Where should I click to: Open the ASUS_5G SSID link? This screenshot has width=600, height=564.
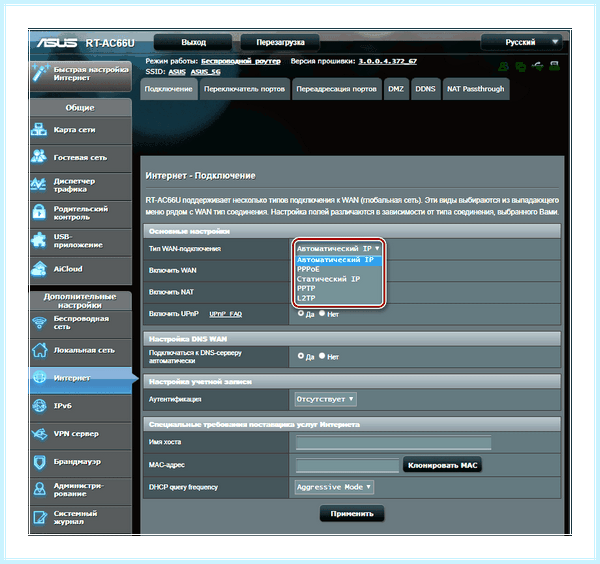tap(205, 72)
